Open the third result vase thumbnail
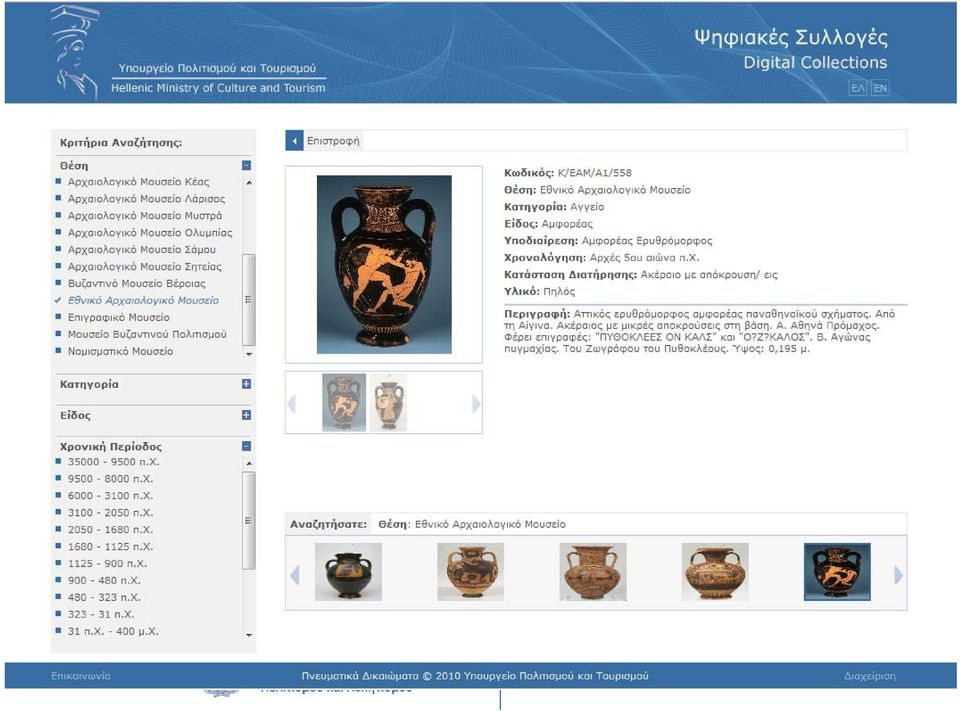Image resolution: width=960 pixels, height=711 pixels. click(x=593, y=571)
